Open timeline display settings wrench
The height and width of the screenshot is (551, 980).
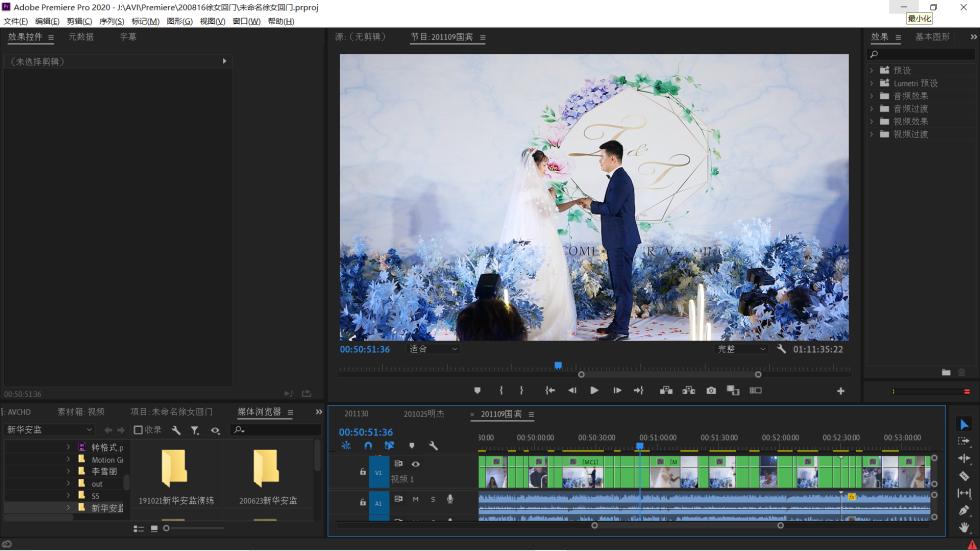tap(433, 446)
